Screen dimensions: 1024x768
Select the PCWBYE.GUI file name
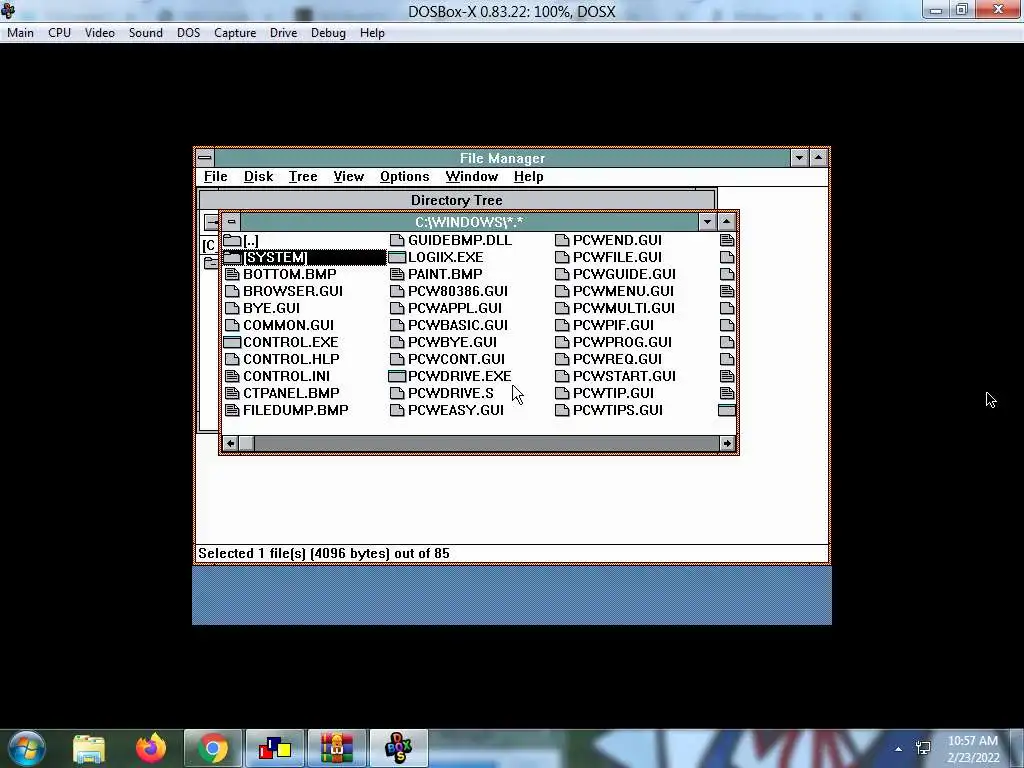pos(453,342)
